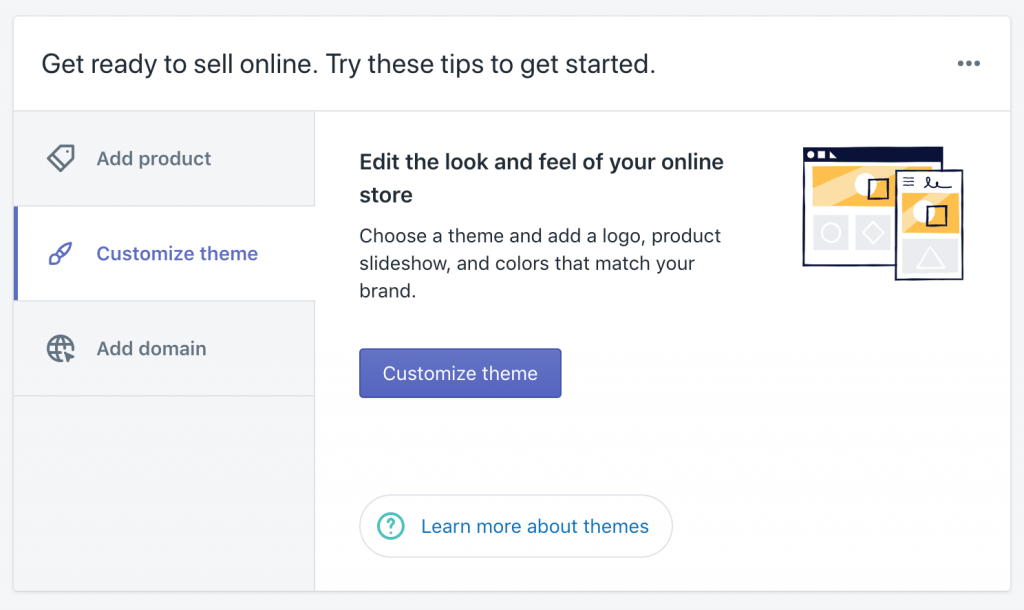Click the hamburger lines icon in the illustration
Screen dimensions: 1024x610
[908, 182]
